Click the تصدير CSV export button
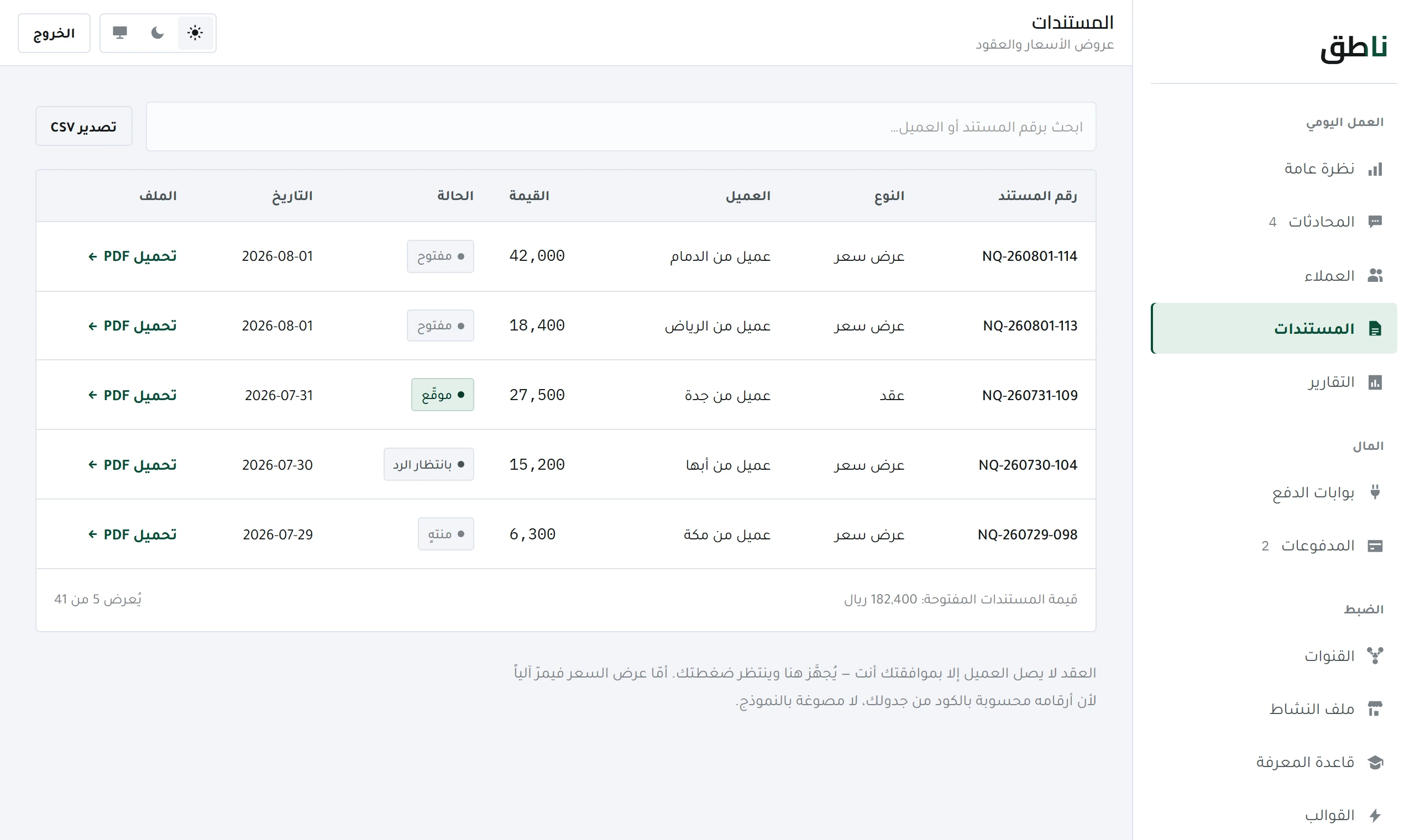1415x840 pixels. [x=84, y=126]
